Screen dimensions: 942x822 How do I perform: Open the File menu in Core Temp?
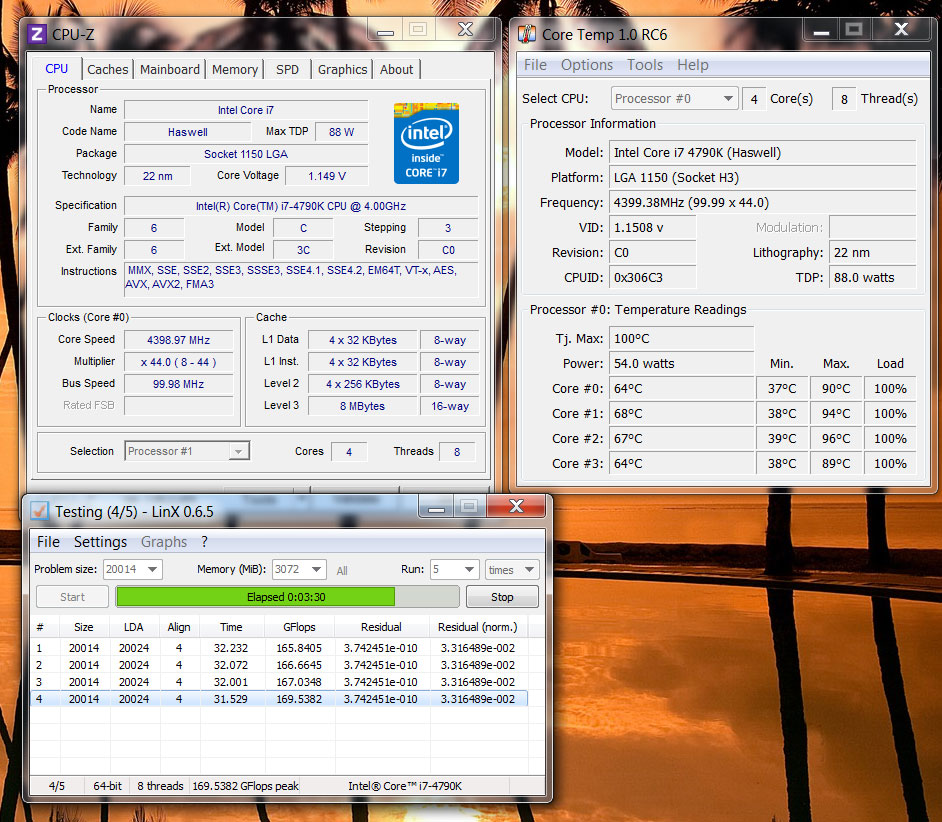pos(535,65)
